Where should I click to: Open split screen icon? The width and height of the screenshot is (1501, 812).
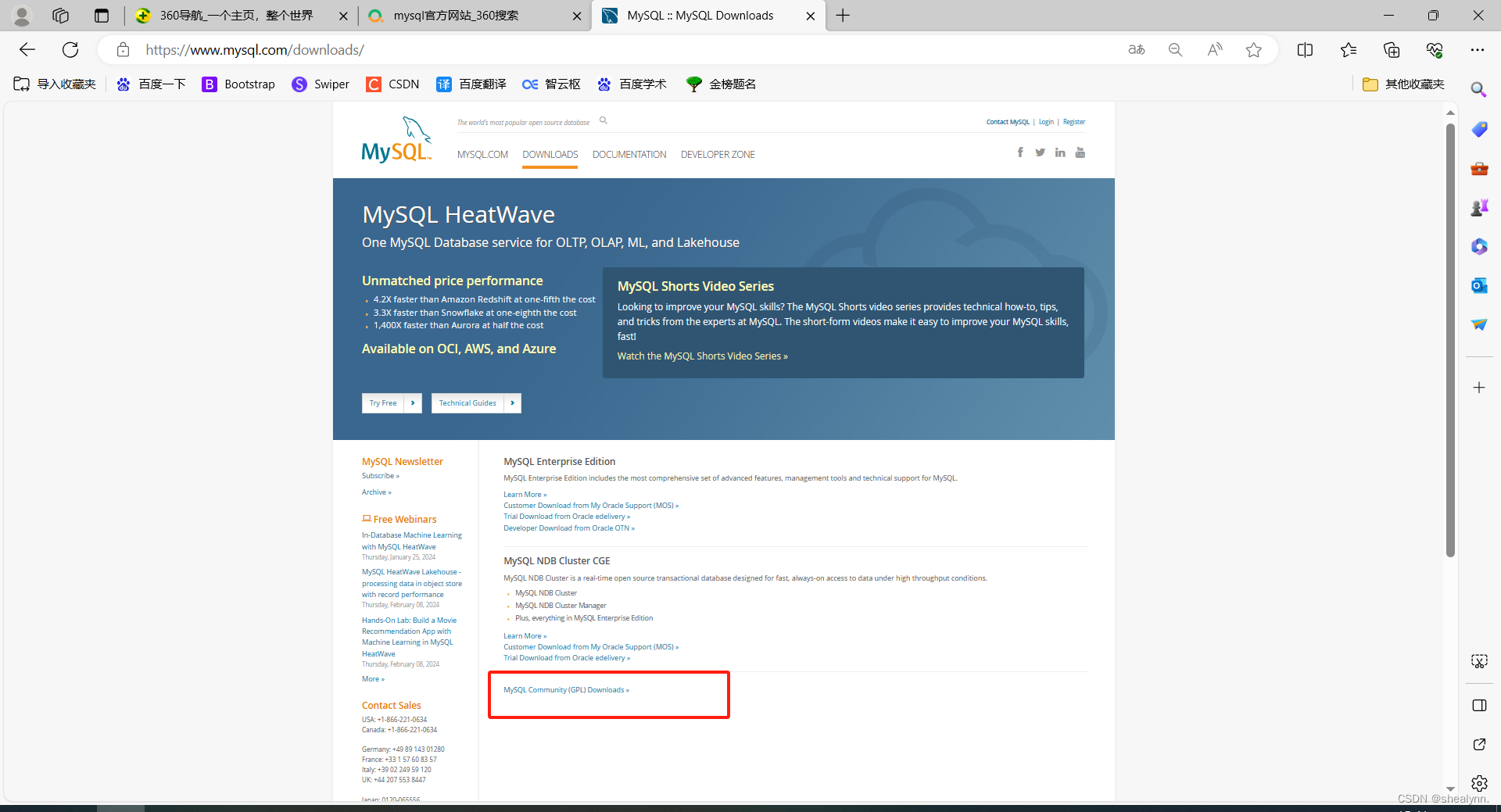pyautogui.click(x=1305, y=50)
